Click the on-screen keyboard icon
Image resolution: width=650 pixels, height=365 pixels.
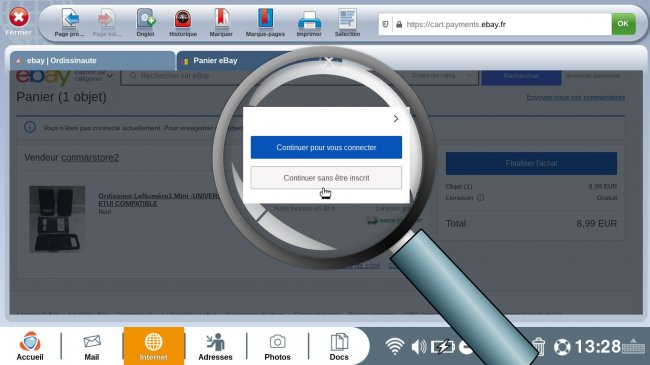633,346
